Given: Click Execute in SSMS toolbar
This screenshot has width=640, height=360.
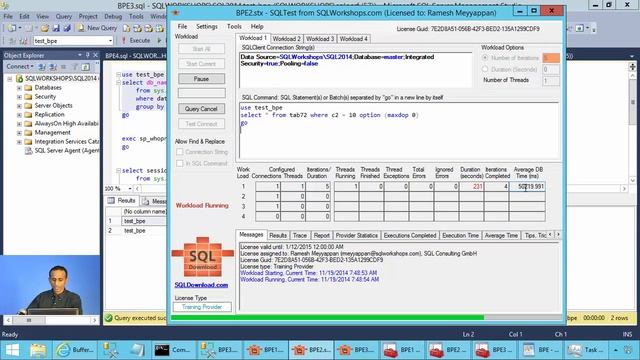Looking at the screenshot, I should click(136, 40).
